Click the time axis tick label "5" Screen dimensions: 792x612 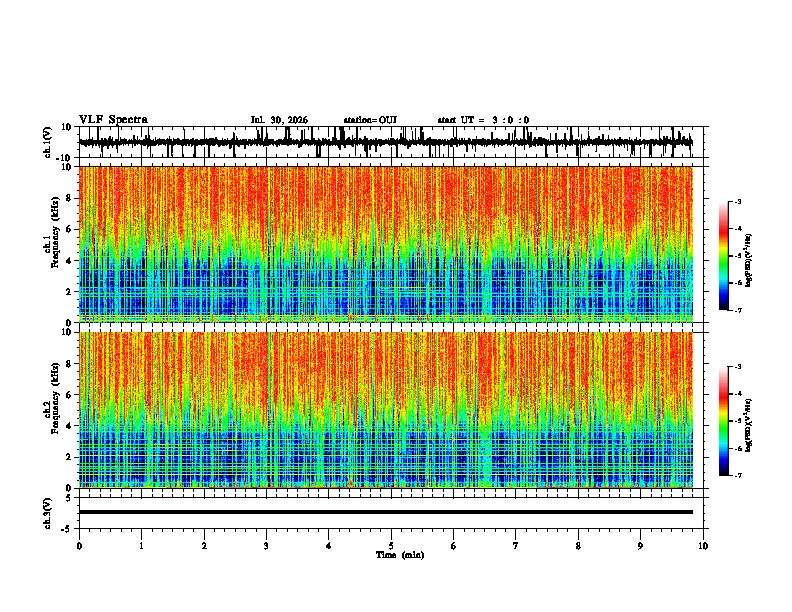[391, 546]
